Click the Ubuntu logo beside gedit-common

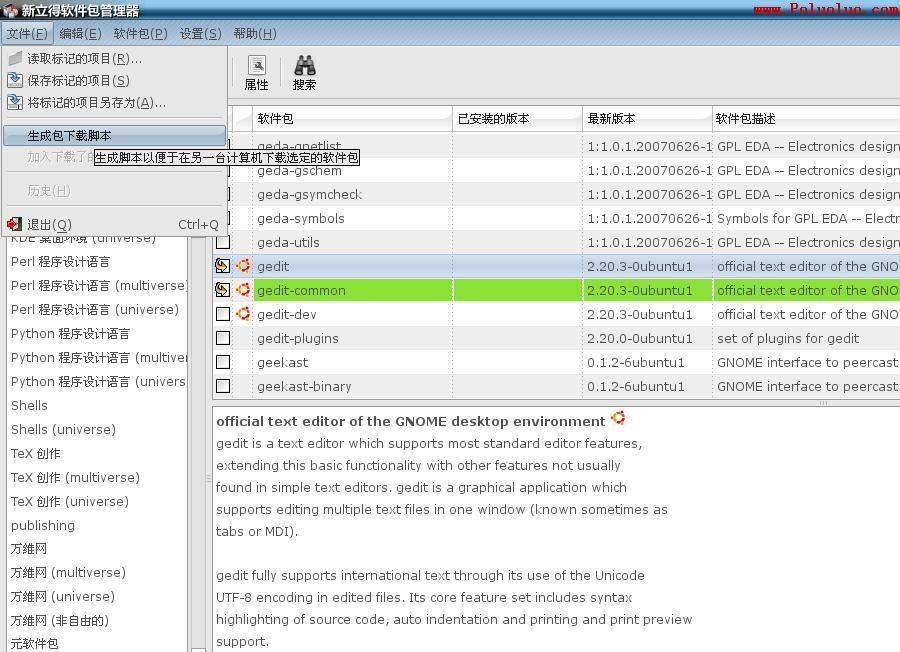[x=243, y=290]
